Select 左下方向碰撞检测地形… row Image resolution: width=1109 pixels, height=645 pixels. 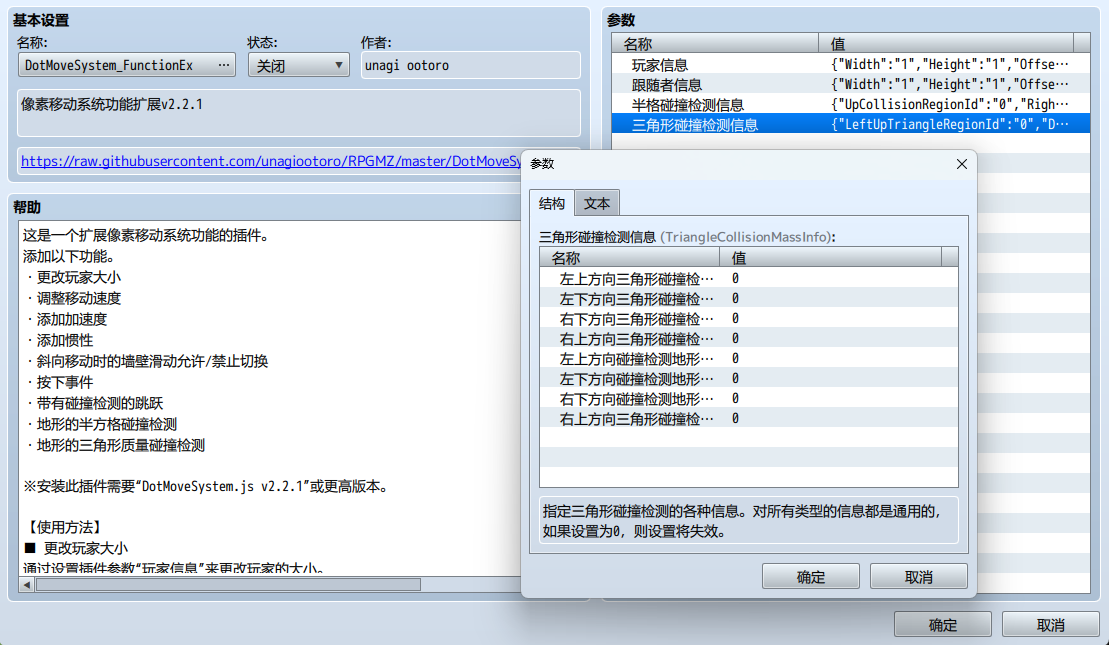748,378
